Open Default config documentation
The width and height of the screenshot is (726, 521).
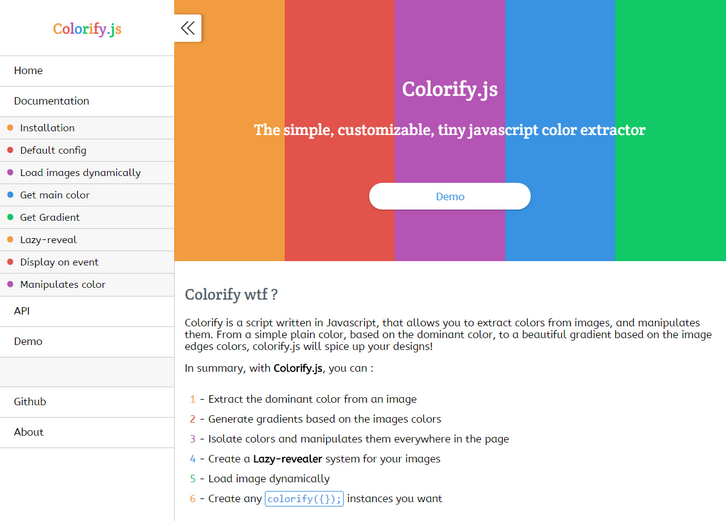tap(53, 150)
